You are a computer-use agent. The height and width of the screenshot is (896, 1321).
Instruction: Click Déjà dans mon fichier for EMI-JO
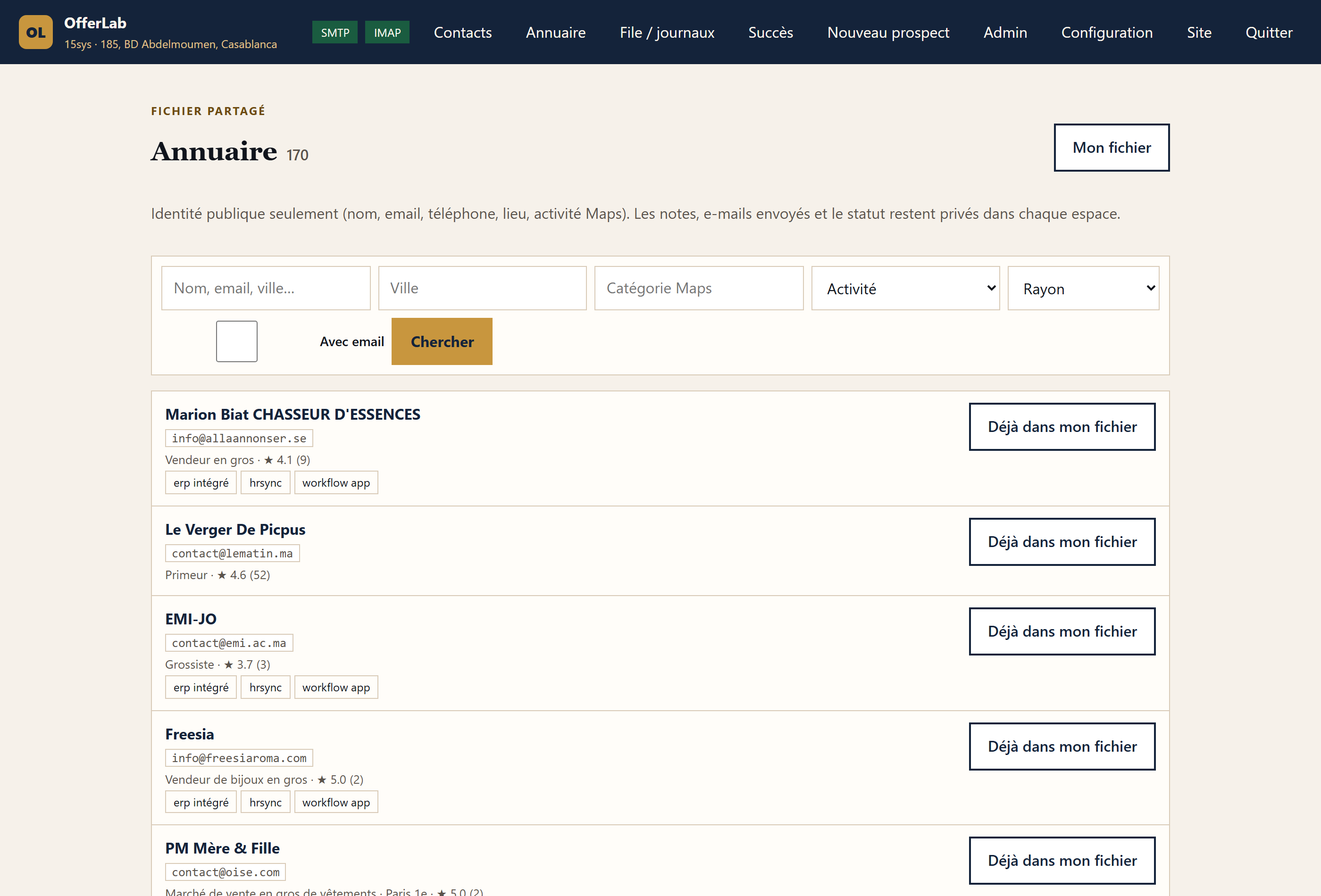tap(1062, 631)
